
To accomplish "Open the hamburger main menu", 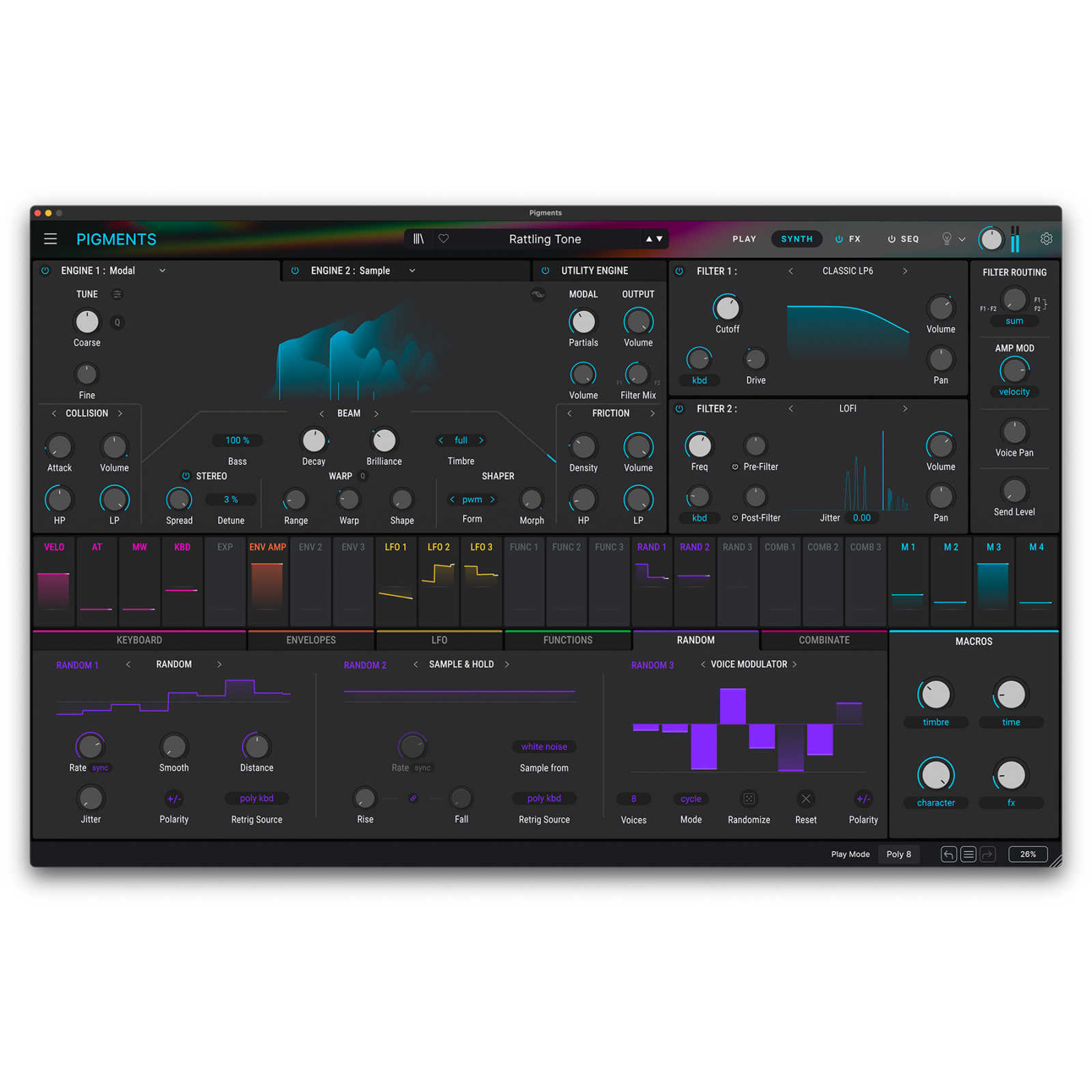I will click(x=51, y=239).
